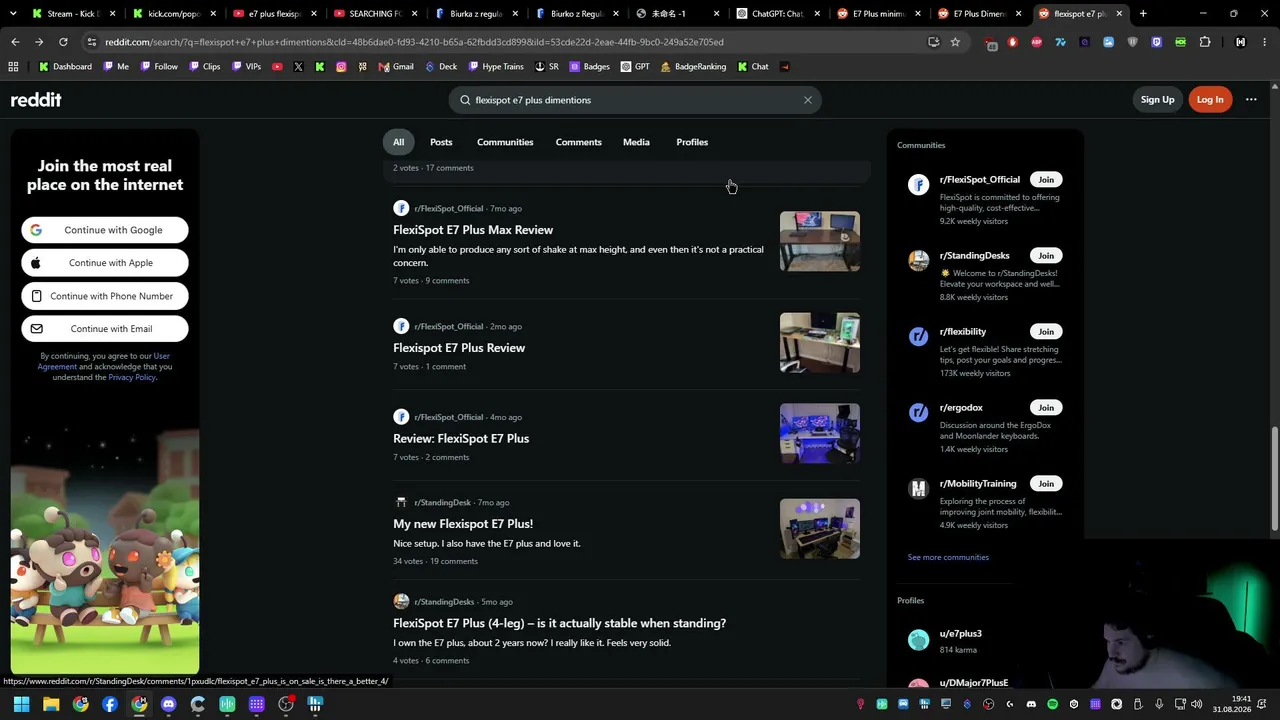Open the Review: FlexiSpot E7 Plus post
This screenshot has width=1280, height=720.
click(x=461, y=438)
